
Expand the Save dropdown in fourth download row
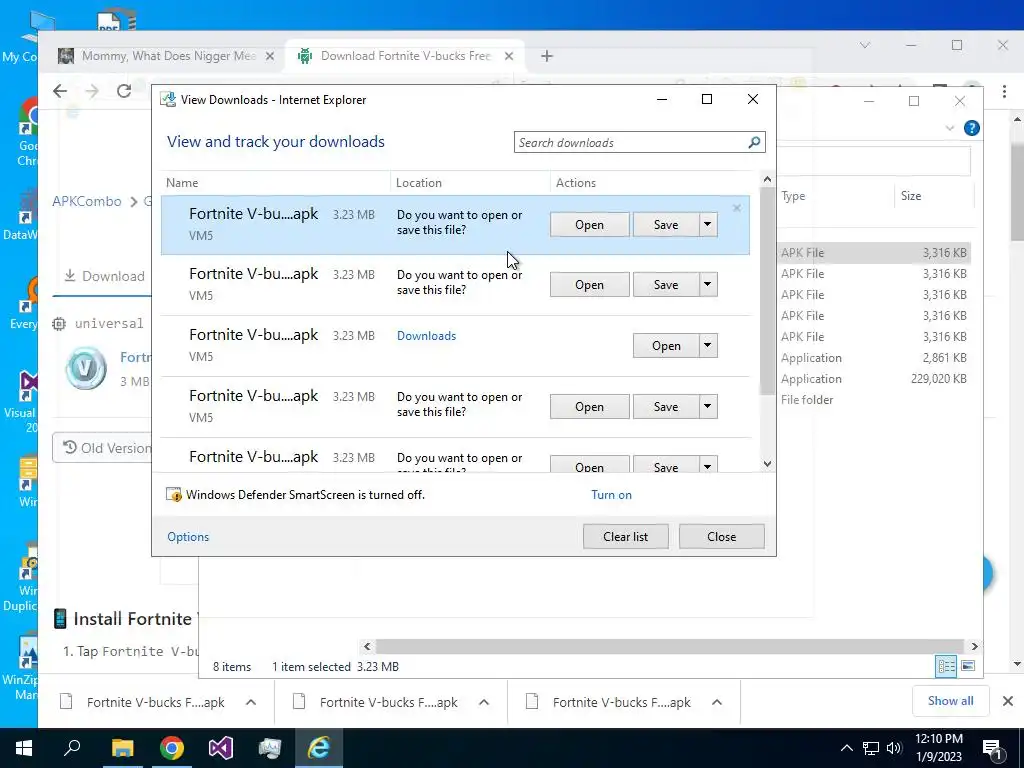coord(707,406)
